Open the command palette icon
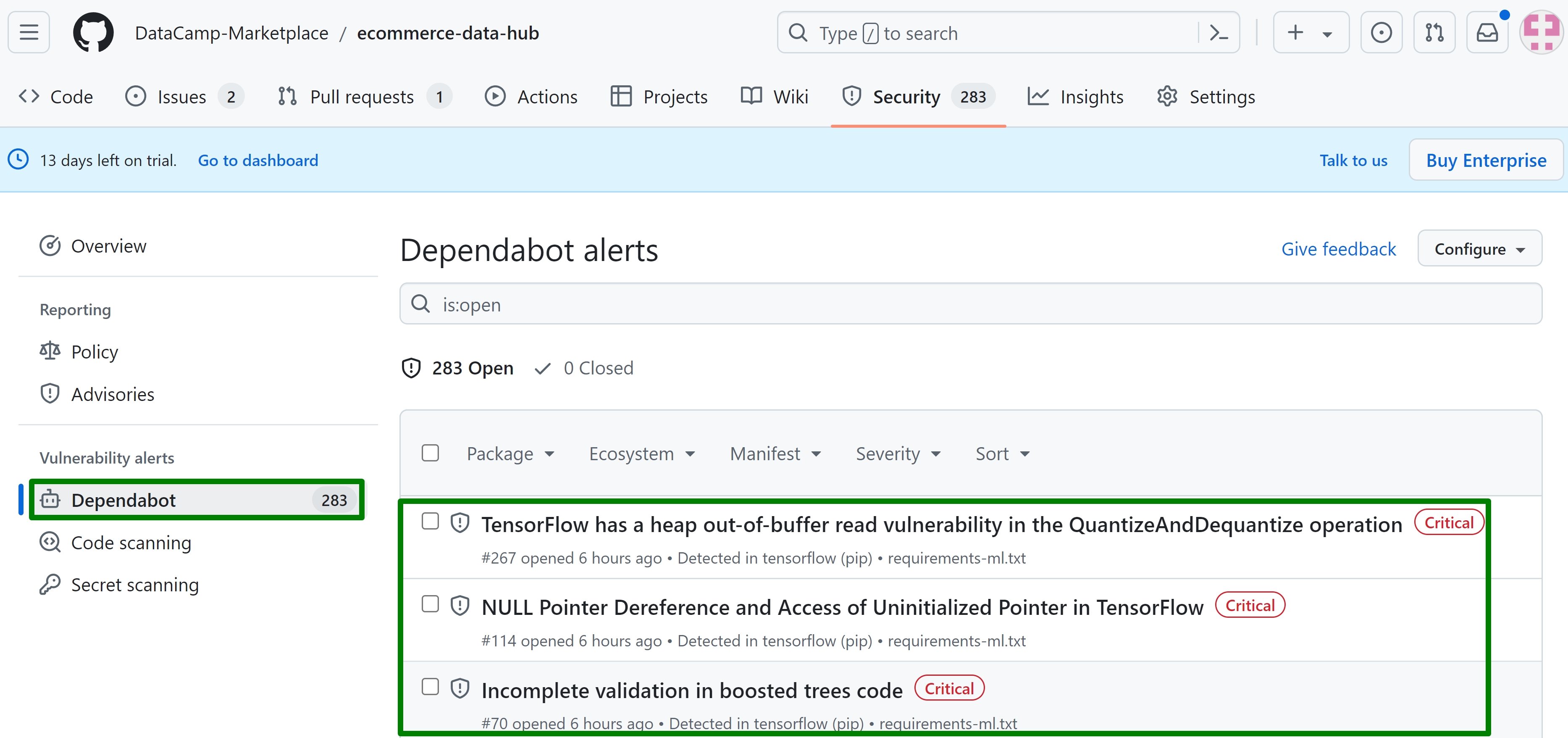Image resolution: width=1568 pixels, height=738 pixels. click(x=1219, y=32)
